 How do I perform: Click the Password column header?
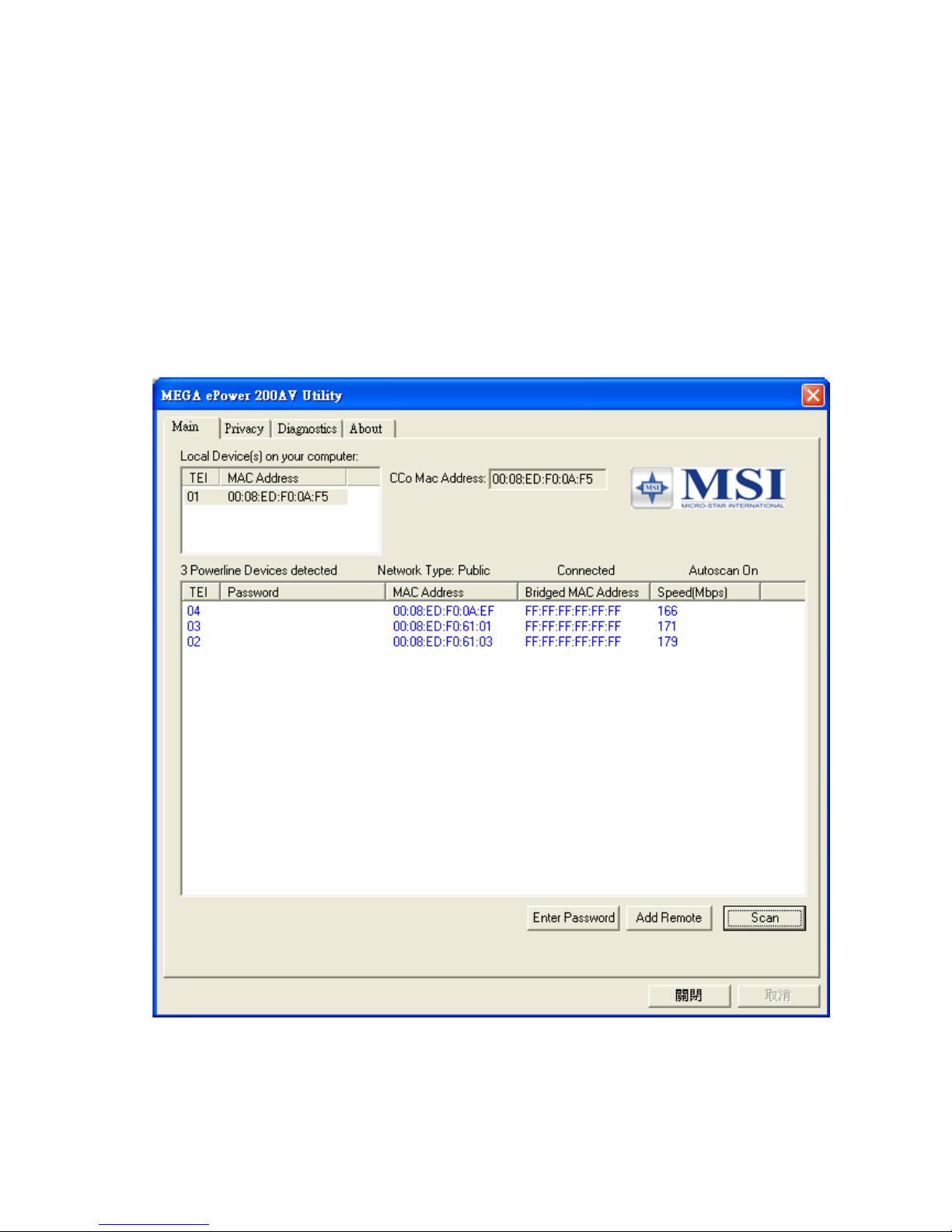(x=302, y=592)
